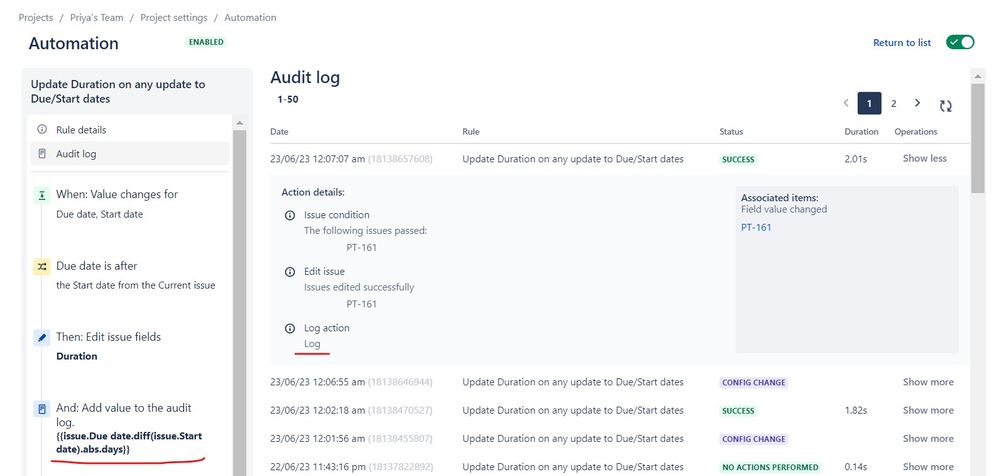Image resolution: width=999 pixels, height=476 pixels.
Task: Expand the 12:06:55 am entry with Show more
Action: (x=928, y=382)
